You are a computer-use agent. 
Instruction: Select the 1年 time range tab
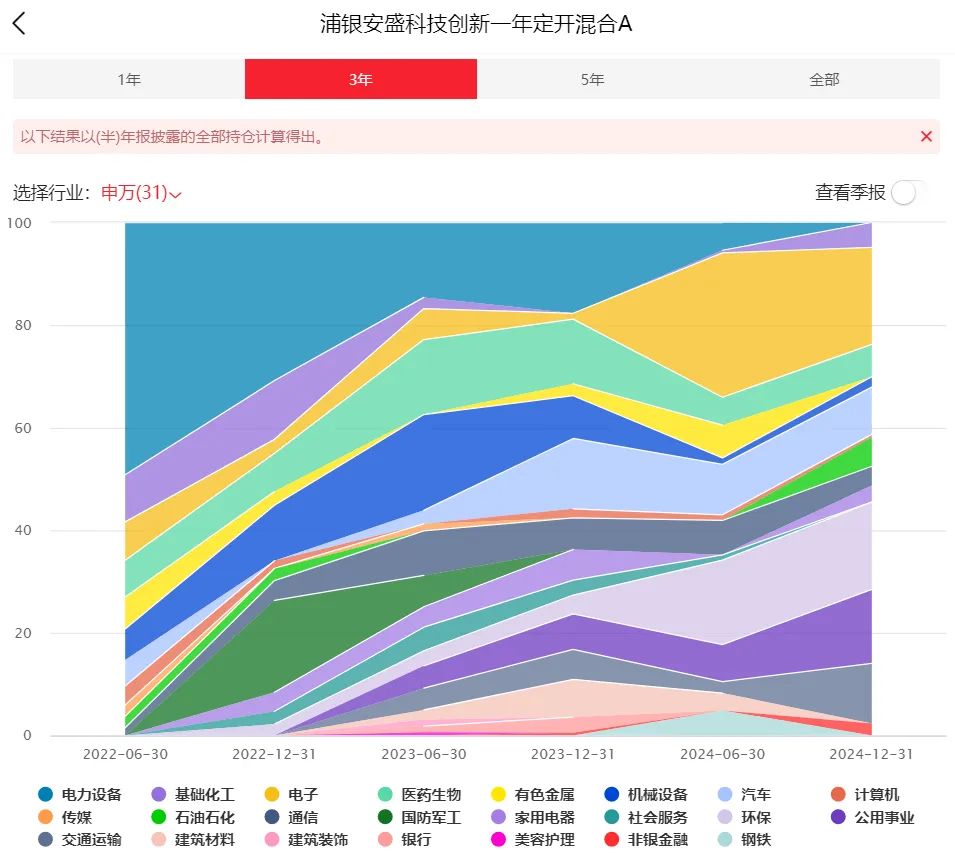(x=129, y=79)
